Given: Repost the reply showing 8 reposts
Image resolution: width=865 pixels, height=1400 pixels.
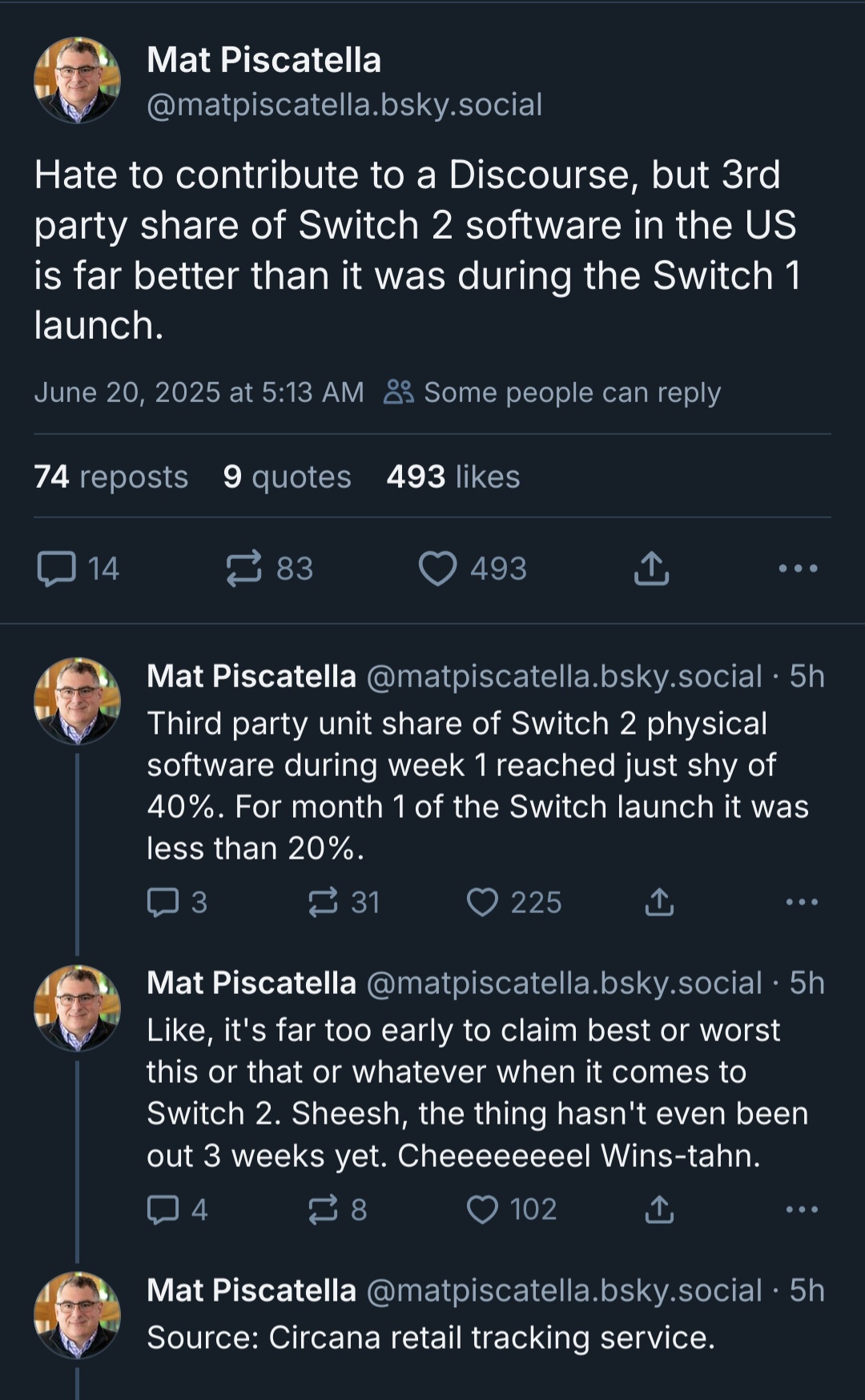Looking at the screenshot, I should [337, 1209].
